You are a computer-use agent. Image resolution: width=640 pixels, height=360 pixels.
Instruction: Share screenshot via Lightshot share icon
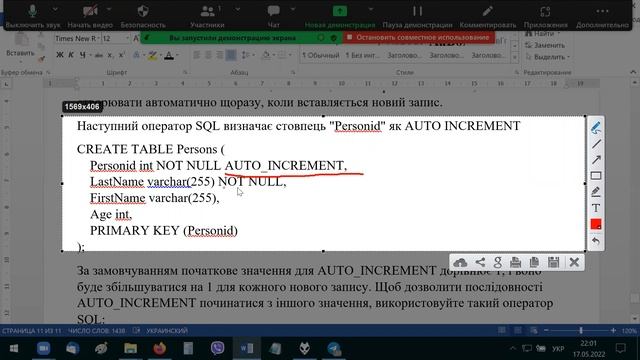coord(480,262)
